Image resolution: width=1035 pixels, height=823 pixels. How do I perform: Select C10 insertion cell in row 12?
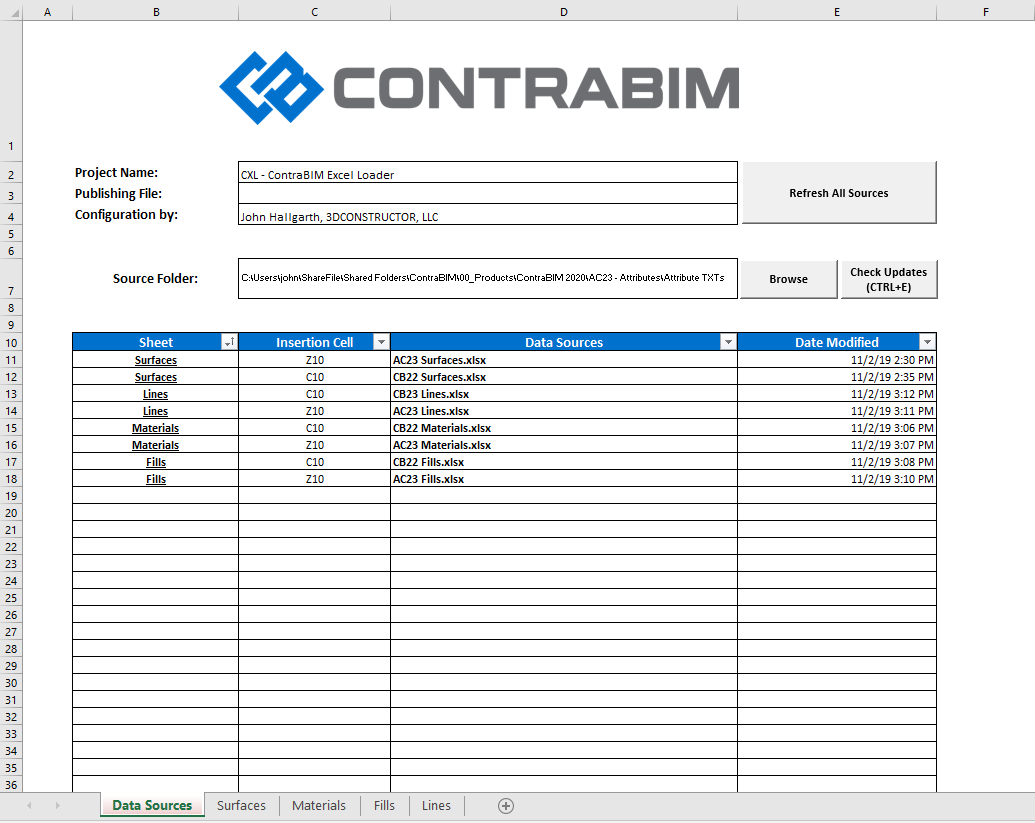click(x=314, y=377)
